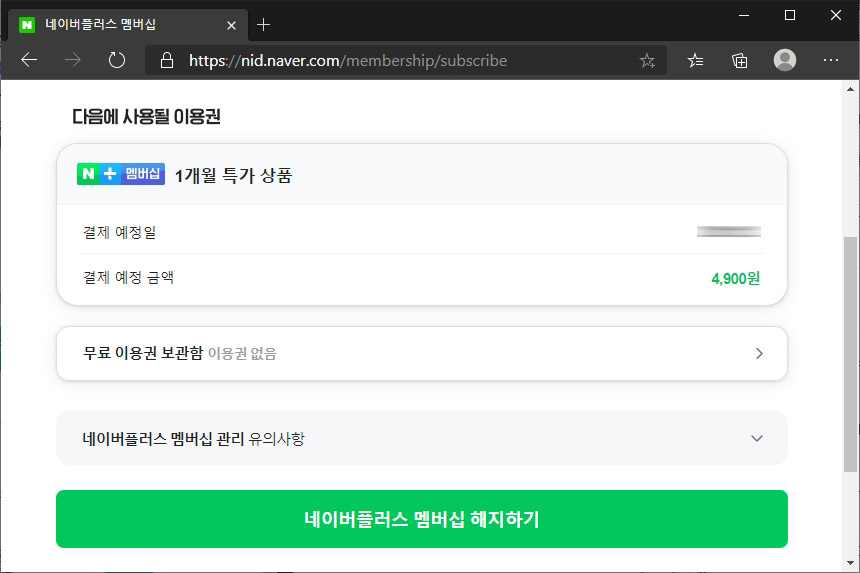View site security info via the lock icon
The image size is (860, 573).
coord(167,60)
